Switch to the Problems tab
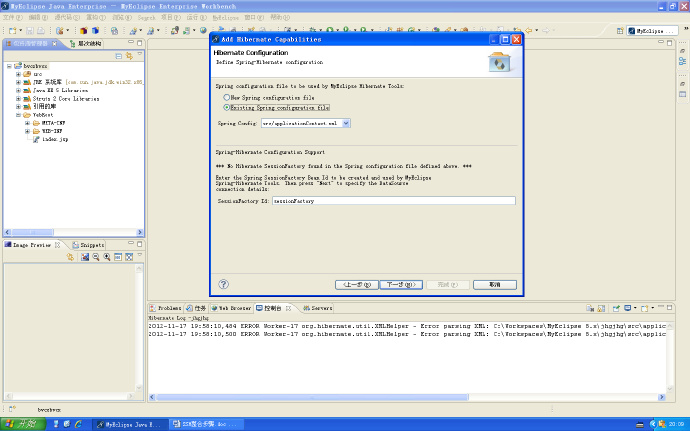The width and height of the screenshot is (690, 431). [x=165, y=308]
